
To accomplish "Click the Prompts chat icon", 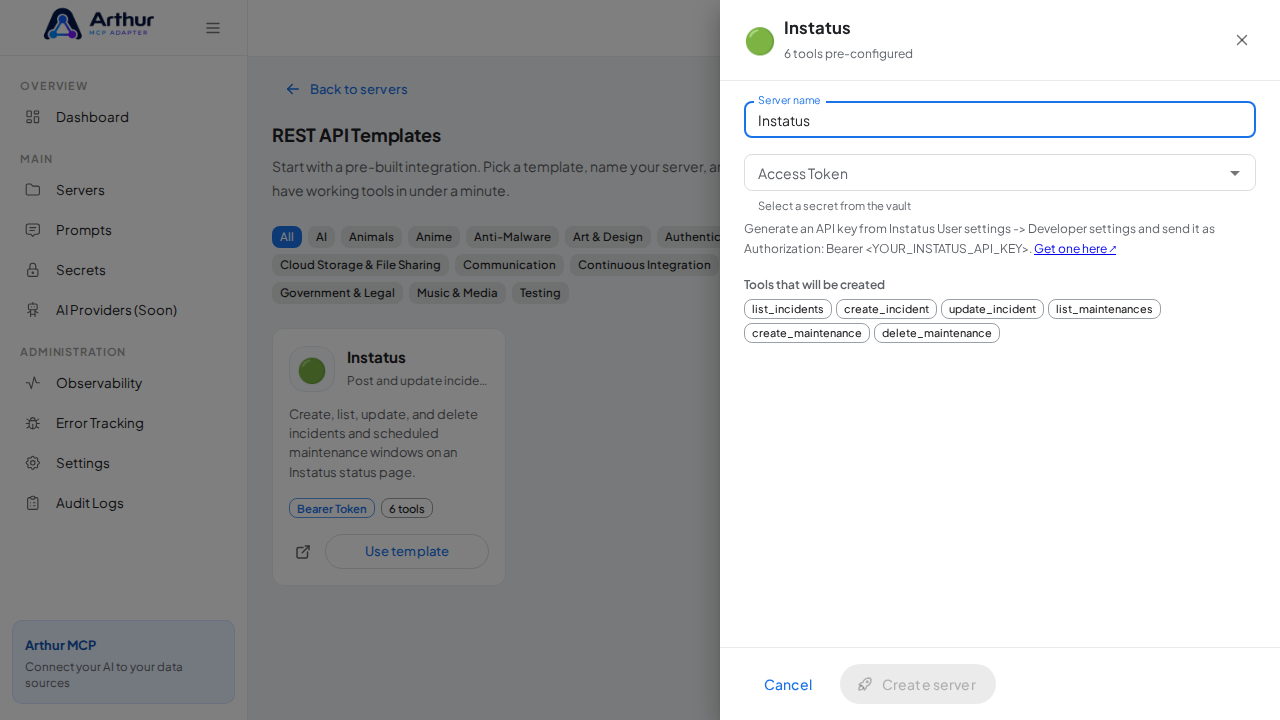I will pyautogui.click(x=33, y=230).
